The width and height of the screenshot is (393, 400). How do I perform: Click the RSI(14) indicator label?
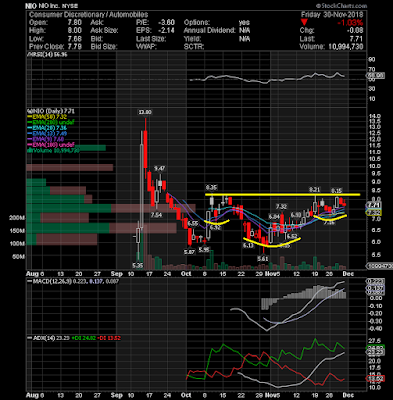click(47, 54)
